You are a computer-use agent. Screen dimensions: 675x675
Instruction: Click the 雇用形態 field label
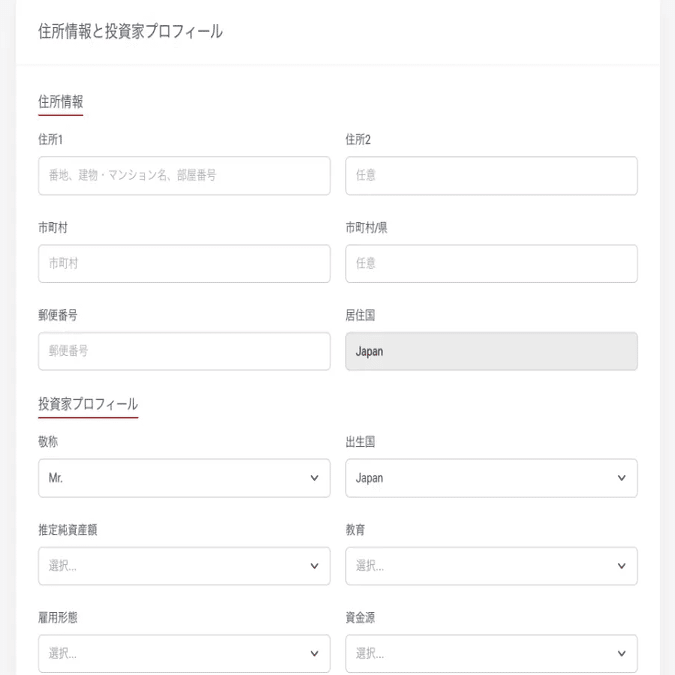click(x=58, y=618)
